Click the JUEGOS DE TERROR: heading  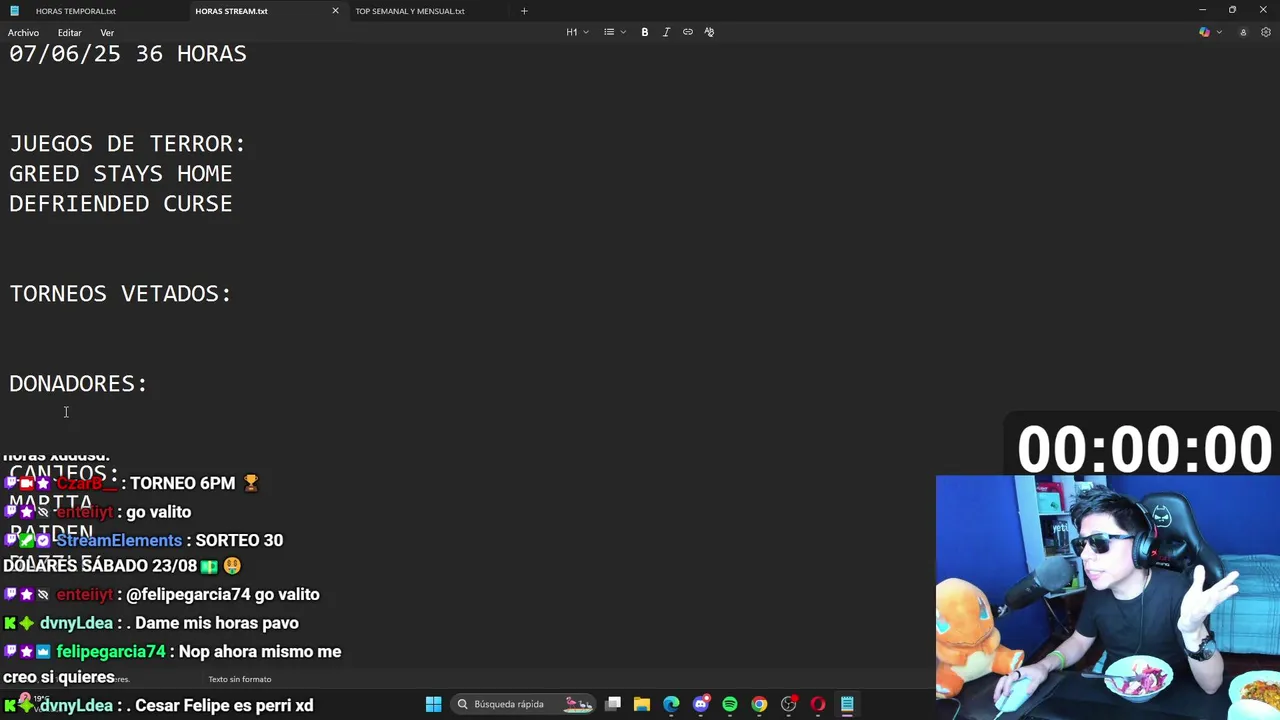[127, 144]
